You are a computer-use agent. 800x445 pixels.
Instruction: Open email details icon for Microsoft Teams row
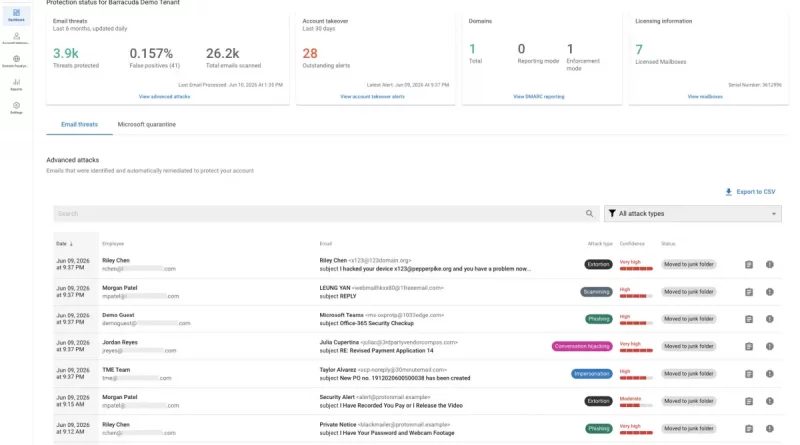748,319
